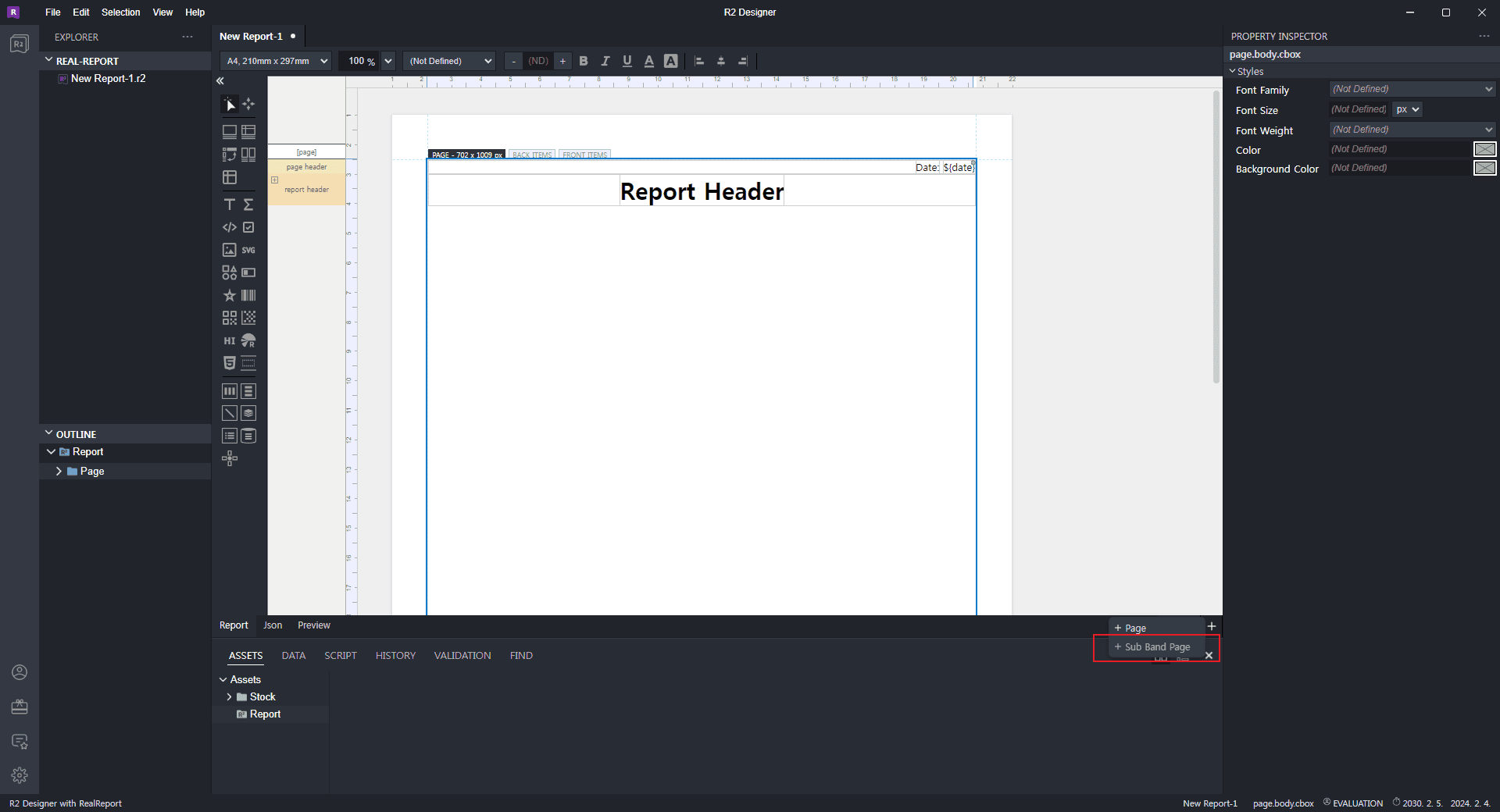Decrease font size with minus button
The image size is (1500, 812).
tap(513, 61)
